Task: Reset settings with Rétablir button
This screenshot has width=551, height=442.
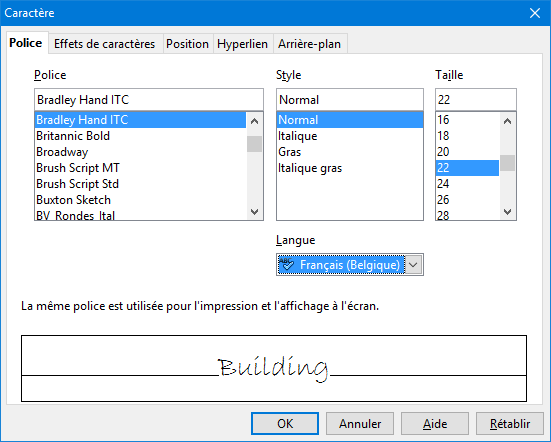Action: click(510, 424)
